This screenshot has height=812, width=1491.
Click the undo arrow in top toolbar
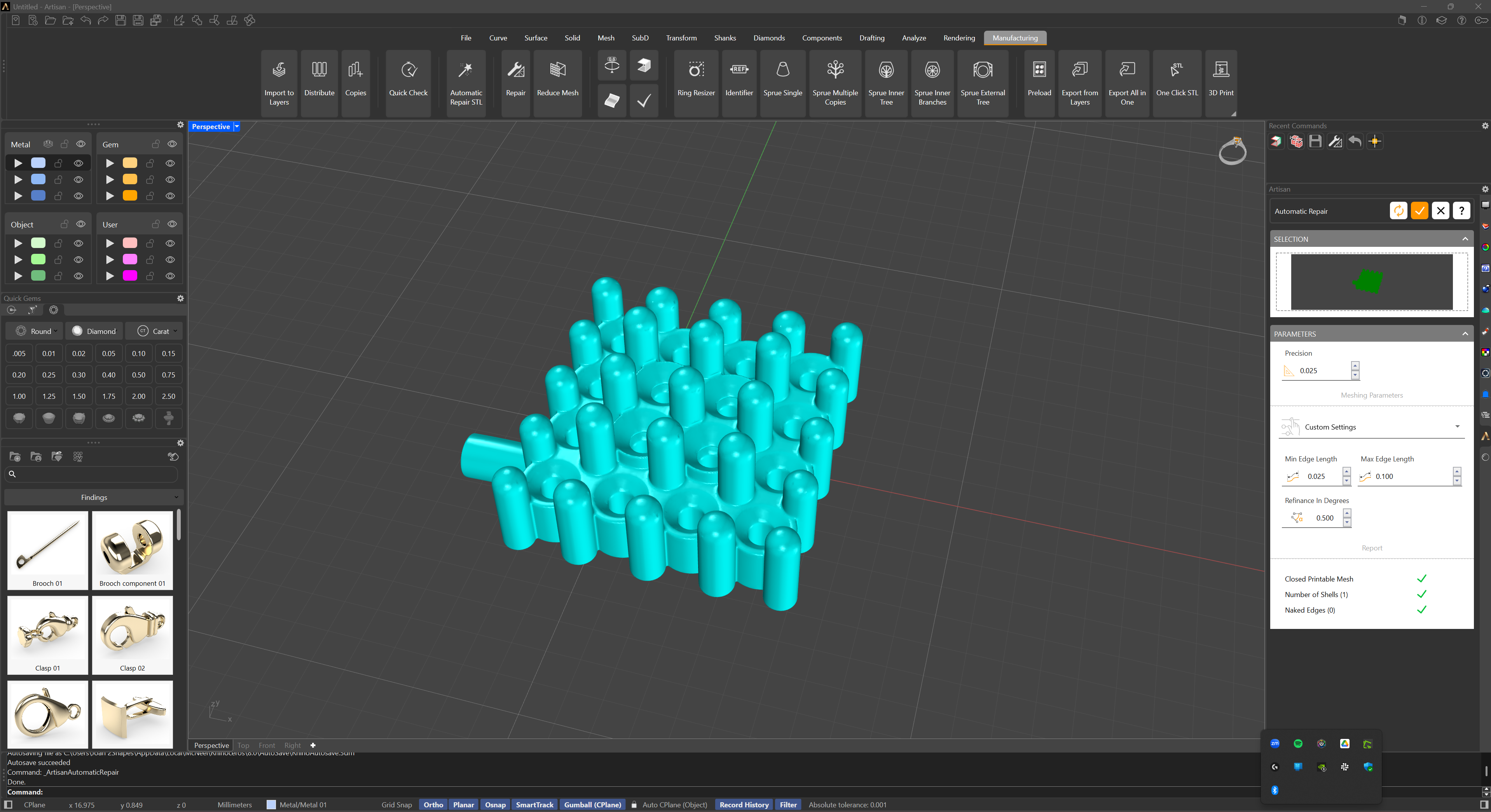point(86,20)
